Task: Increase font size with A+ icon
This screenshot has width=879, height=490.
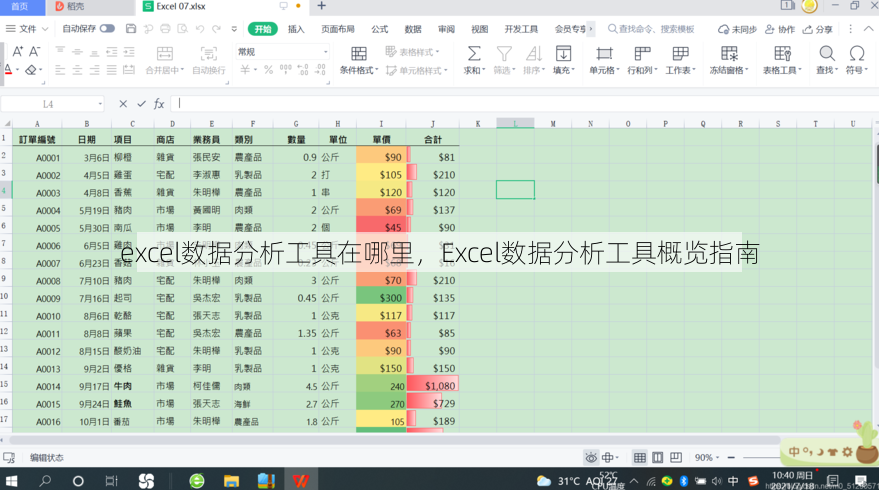Action: [18, 52]
